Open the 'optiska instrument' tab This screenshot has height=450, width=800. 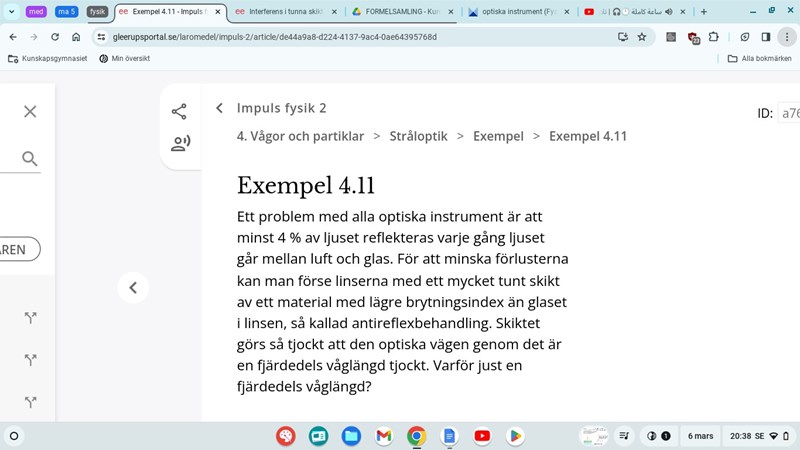515,12
